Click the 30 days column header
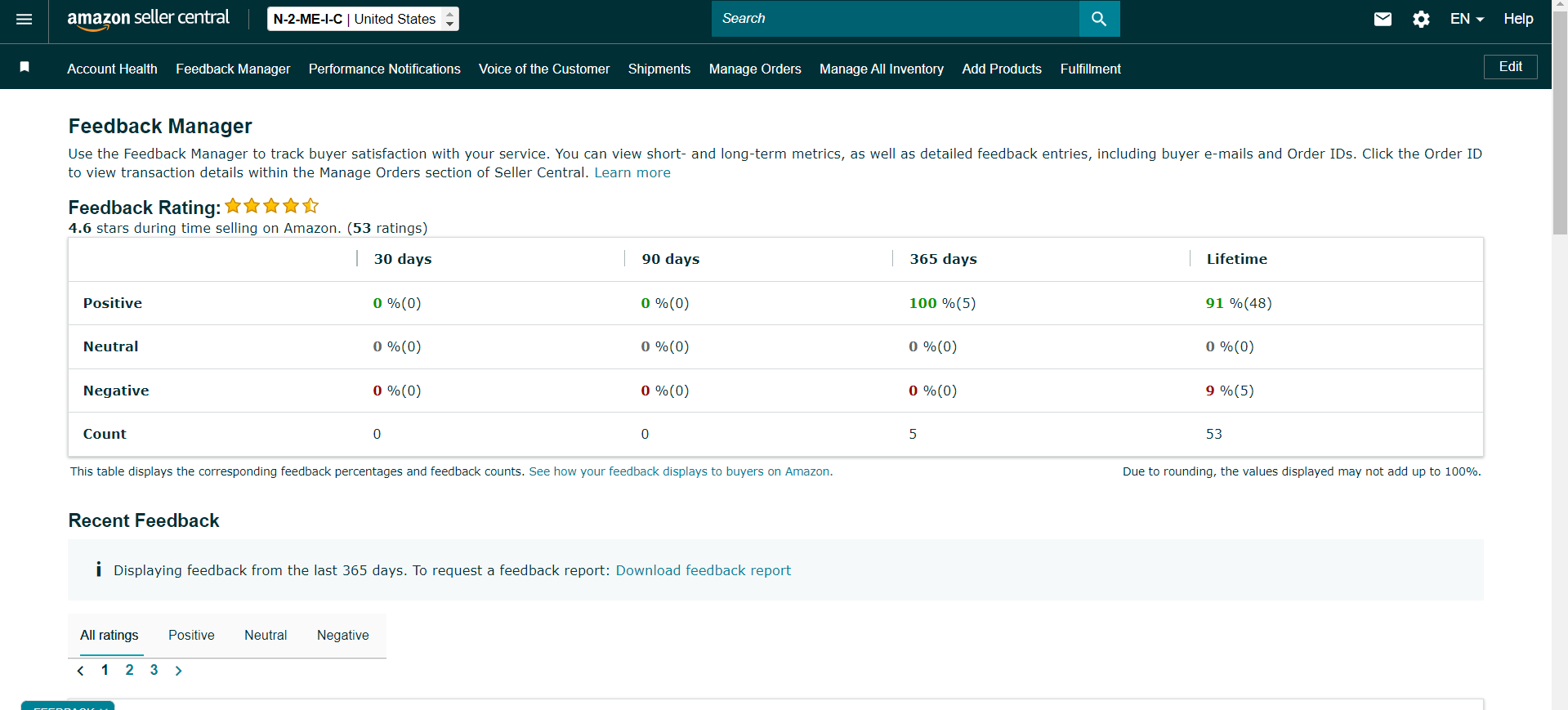The image size is (1568, 710). (x=403, y=259)
